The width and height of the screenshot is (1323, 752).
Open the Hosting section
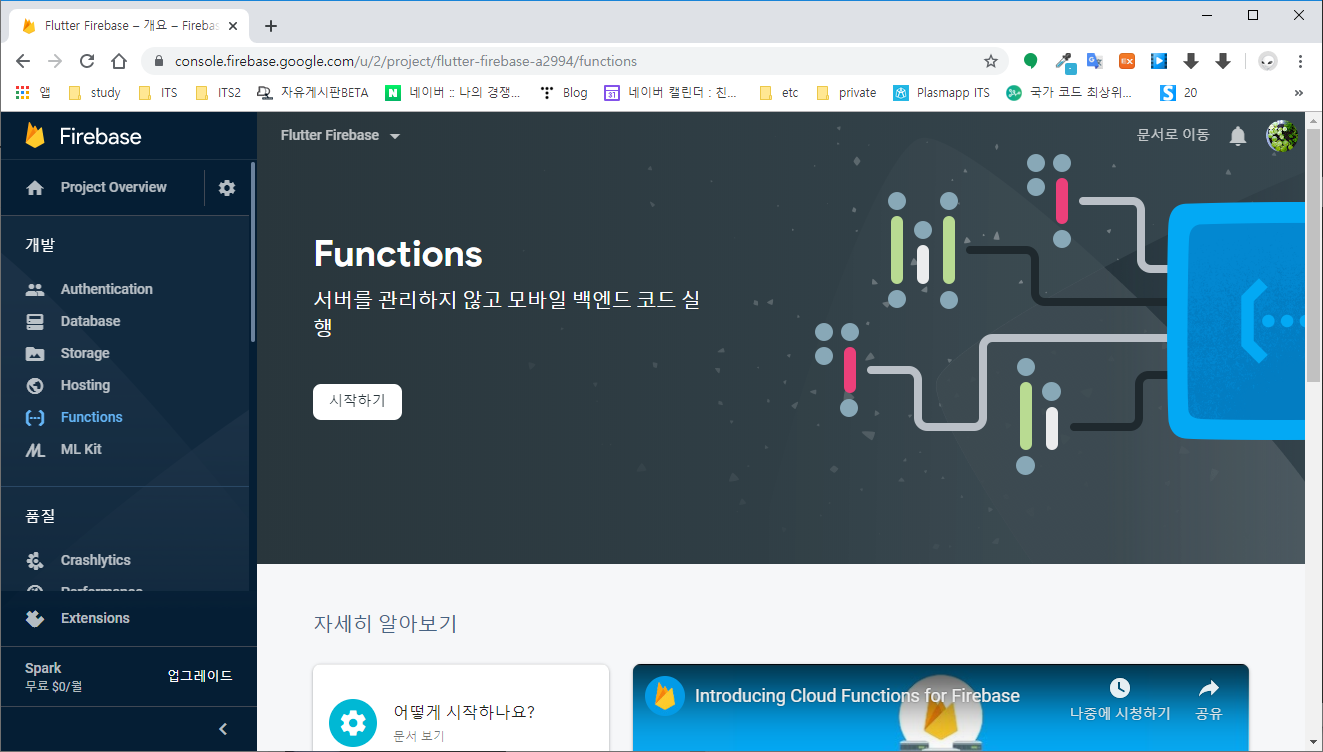pyautogui.click(x=85, y=385)
